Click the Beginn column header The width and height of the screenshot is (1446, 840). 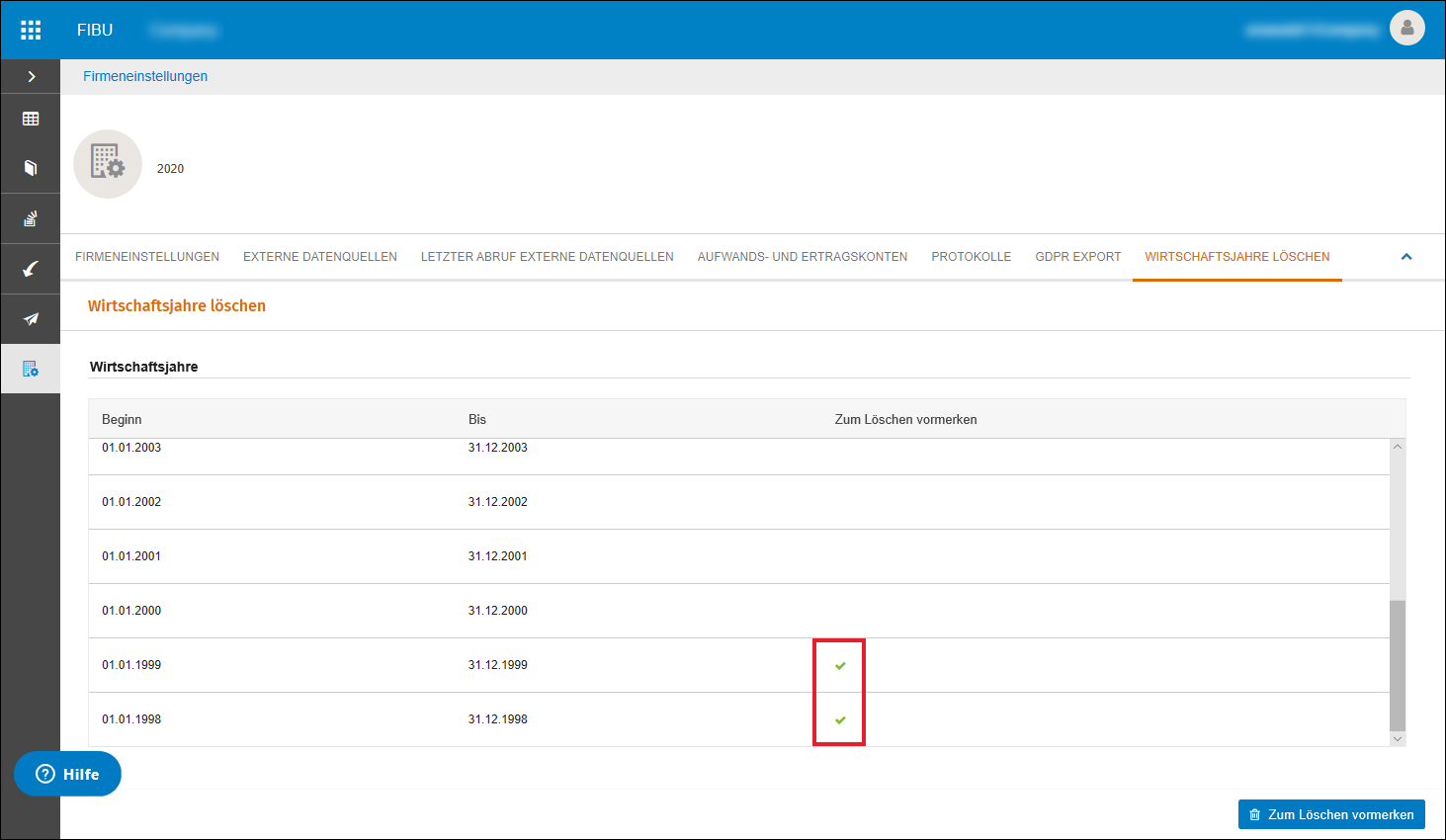(x=122, y=419)
